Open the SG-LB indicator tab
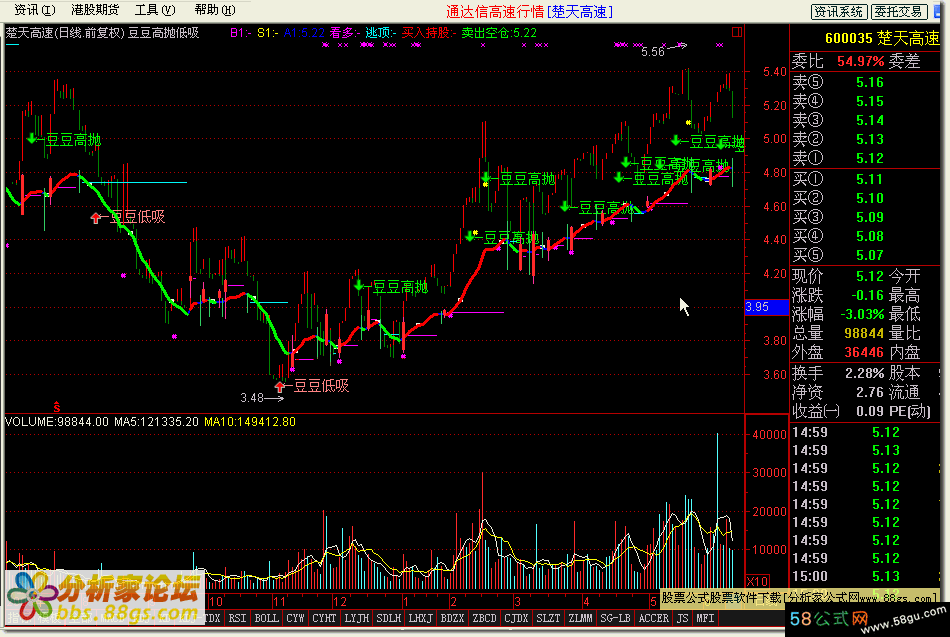 tap(616, 618)
